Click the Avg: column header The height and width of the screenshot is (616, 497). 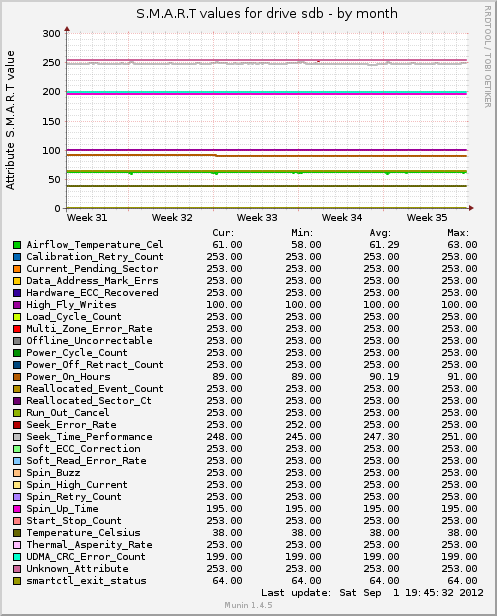coord(380,233)
